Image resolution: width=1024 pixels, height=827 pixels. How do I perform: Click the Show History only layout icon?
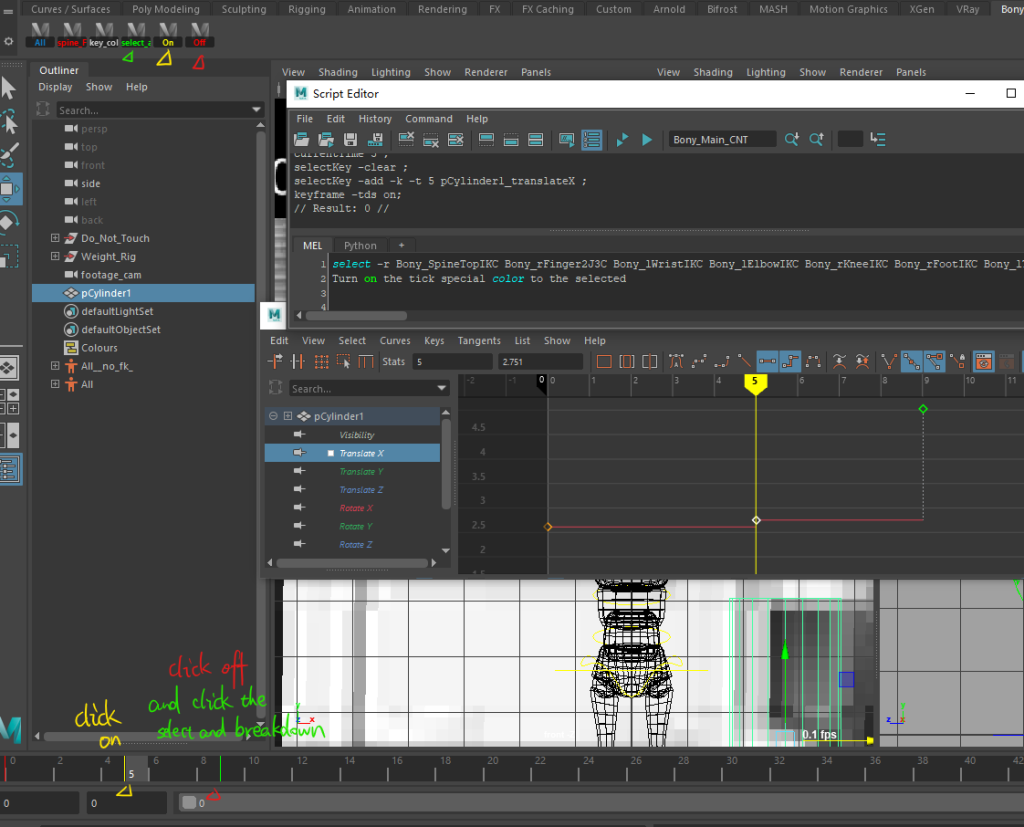(x=486, y=139)
